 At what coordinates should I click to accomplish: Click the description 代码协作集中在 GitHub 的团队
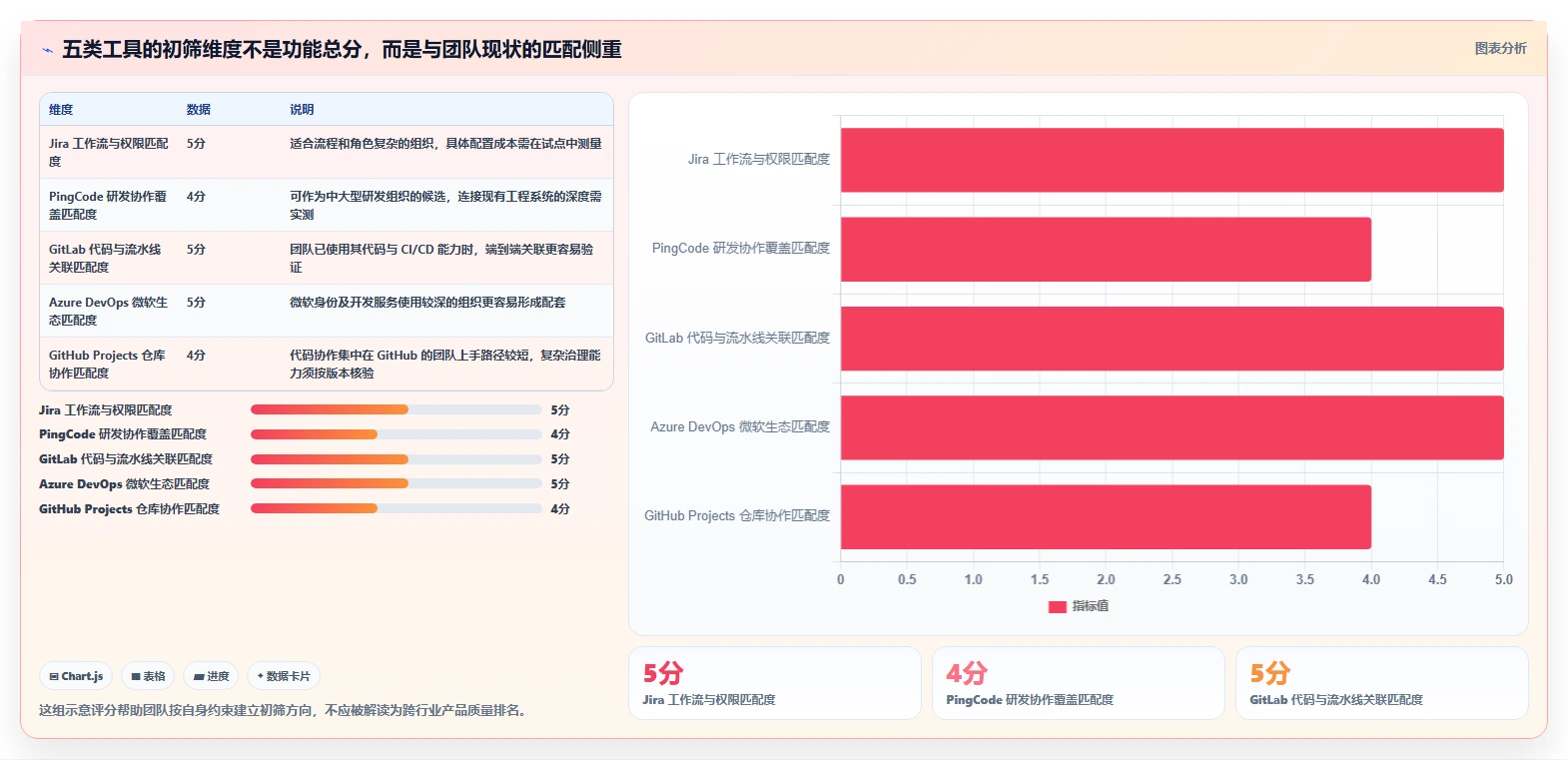pyautogui.click(x=445, y=364)
